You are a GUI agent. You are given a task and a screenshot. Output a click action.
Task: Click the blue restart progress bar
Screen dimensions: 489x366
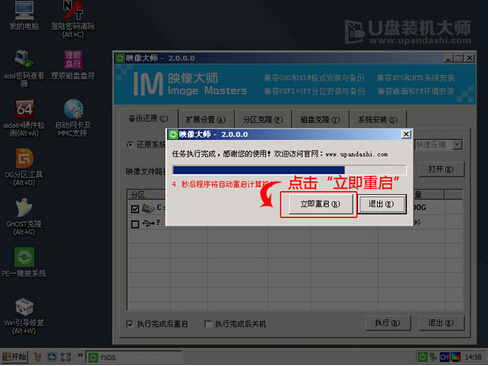[x=289, y=170]
